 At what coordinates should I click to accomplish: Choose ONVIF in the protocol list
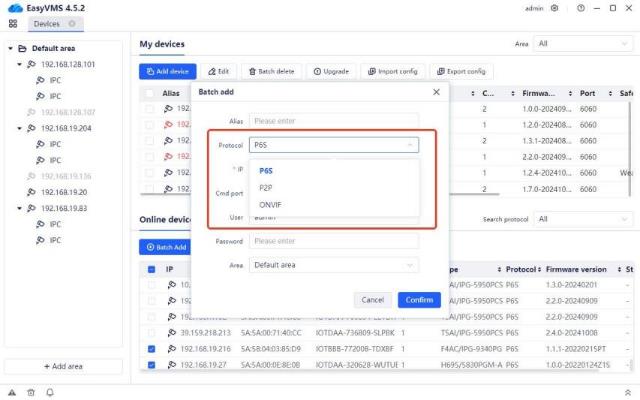point(271,205)
